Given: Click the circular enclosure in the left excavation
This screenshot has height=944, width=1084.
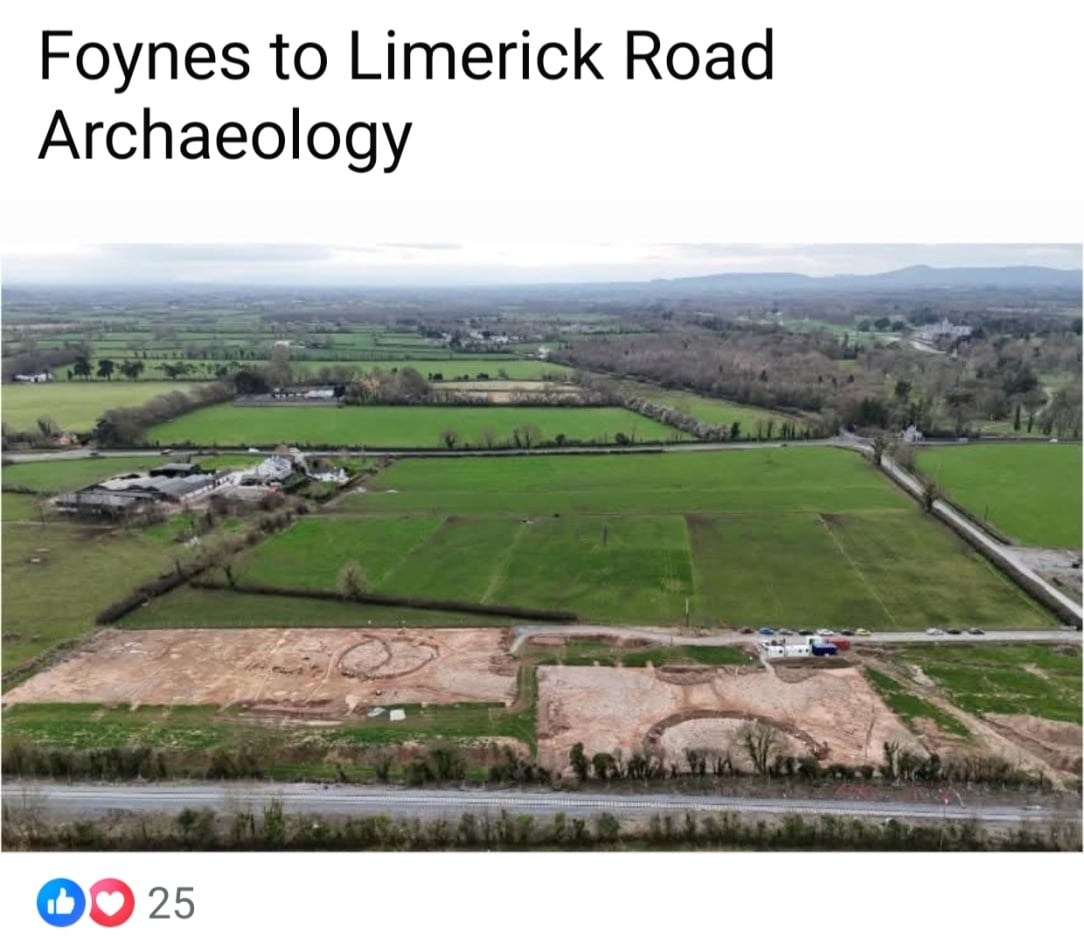Looking at the screenshot, I should click(388, 658).
